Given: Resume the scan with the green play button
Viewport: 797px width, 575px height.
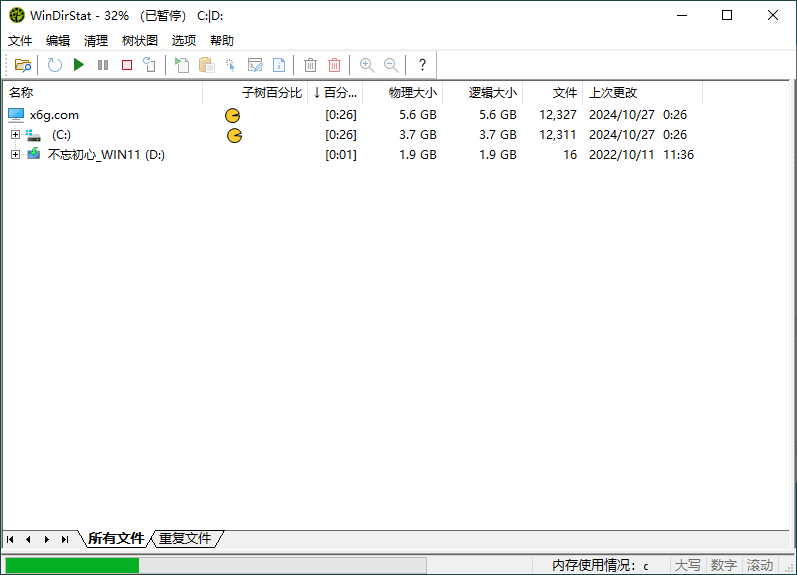Looking at the screenshot, I should (78, 65).
